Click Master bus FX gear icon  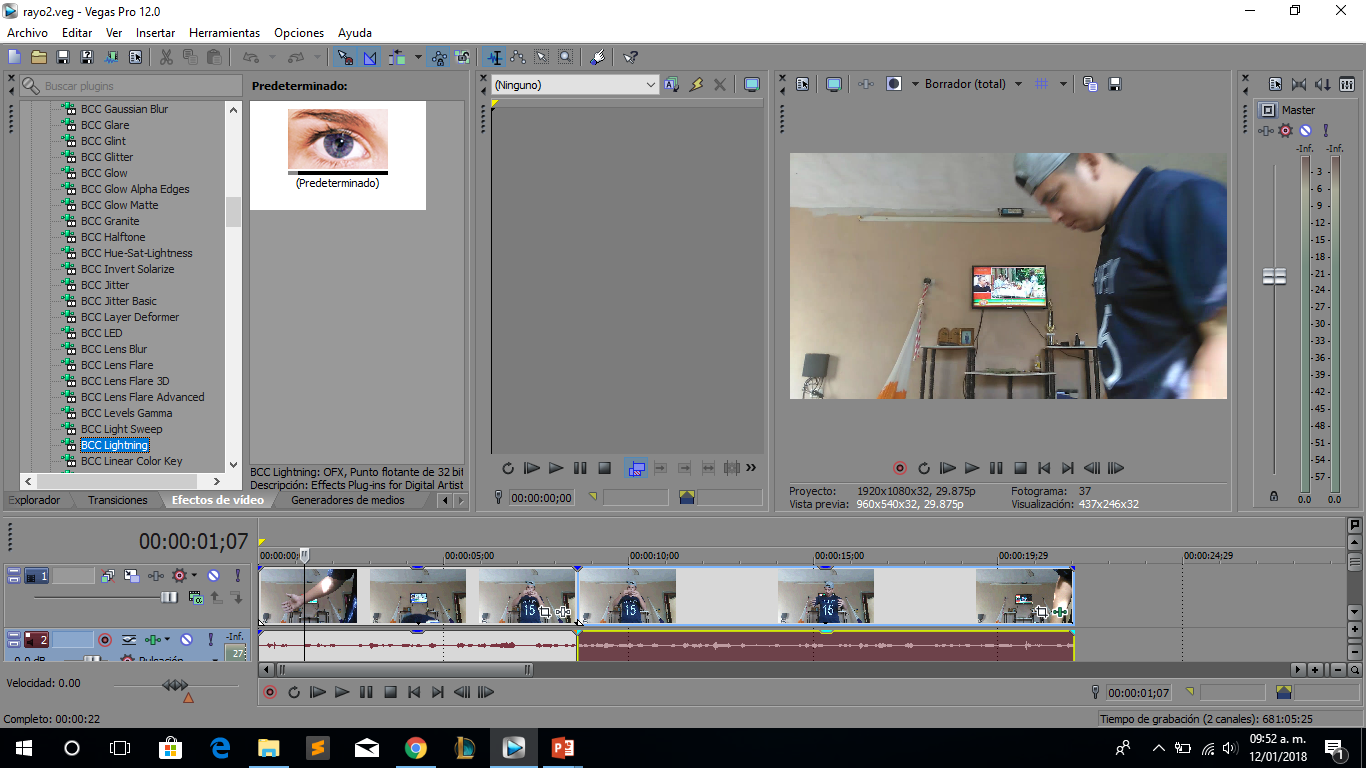[1285, 130]
